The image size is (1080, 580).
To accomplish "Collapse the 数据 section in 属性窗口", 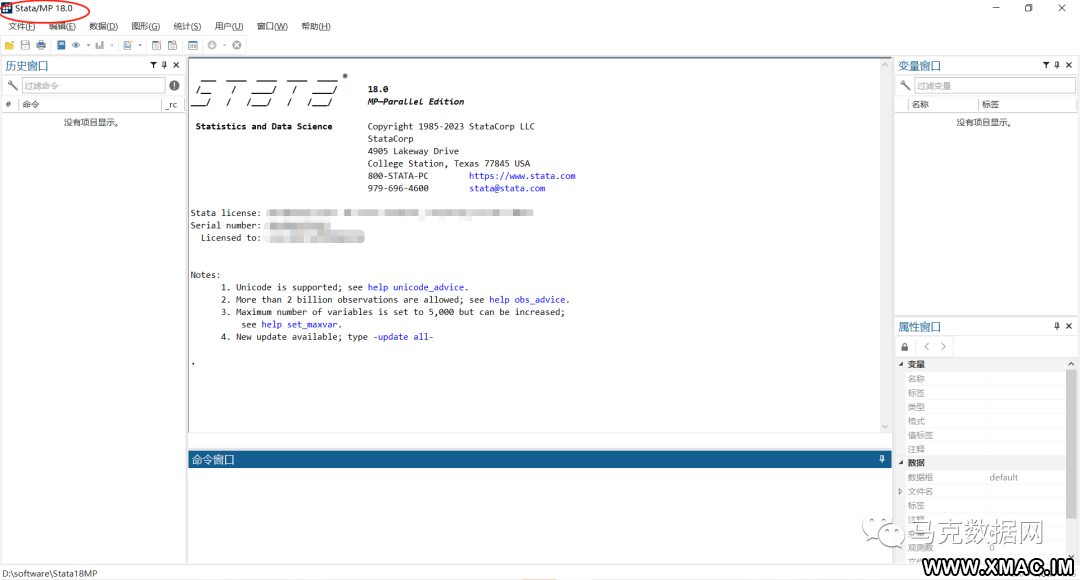I will (x=901, y=462).
